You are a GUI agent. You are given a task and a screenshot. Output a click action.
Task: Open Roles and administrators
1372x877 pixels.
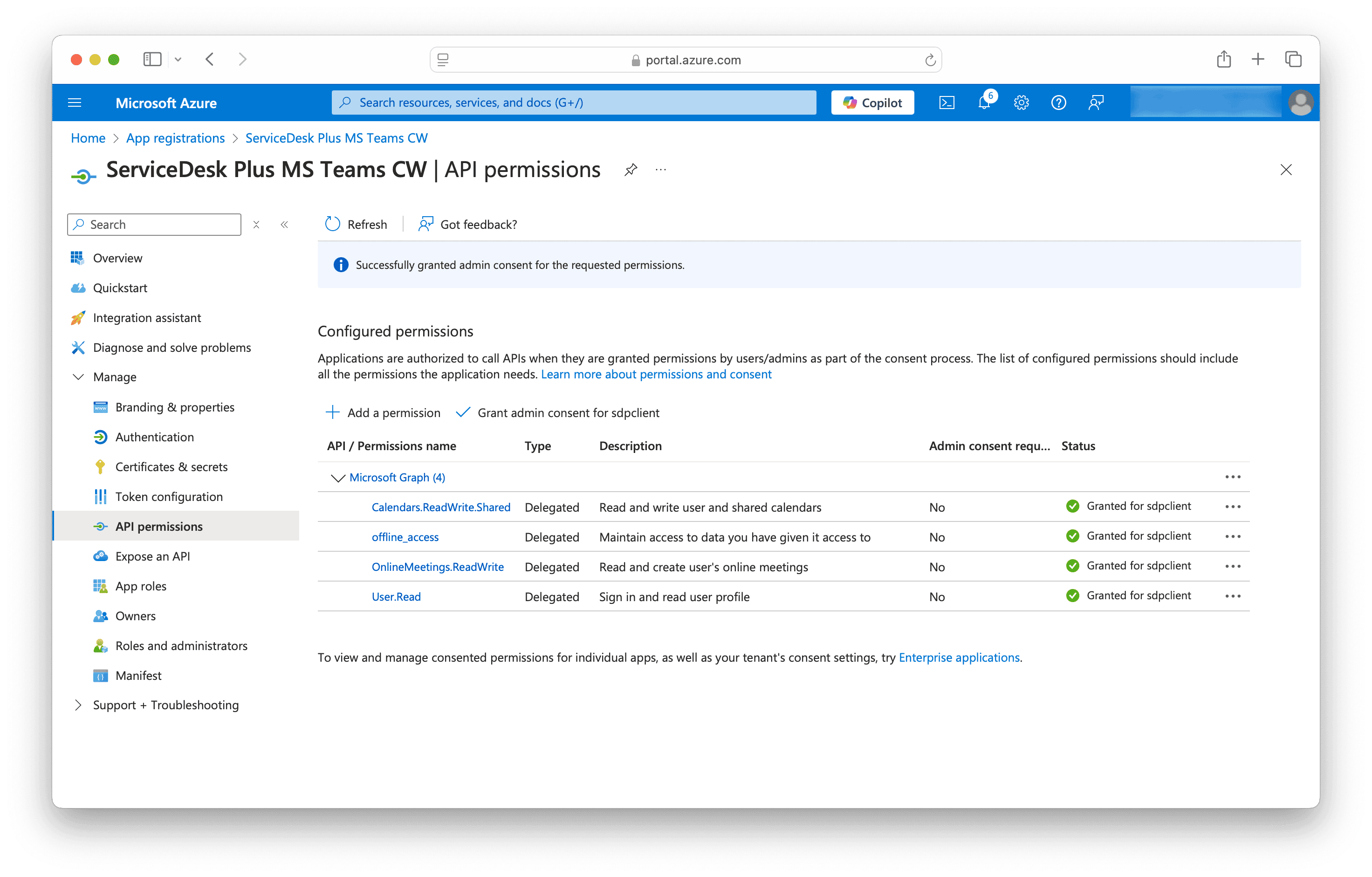pos(181,646)
